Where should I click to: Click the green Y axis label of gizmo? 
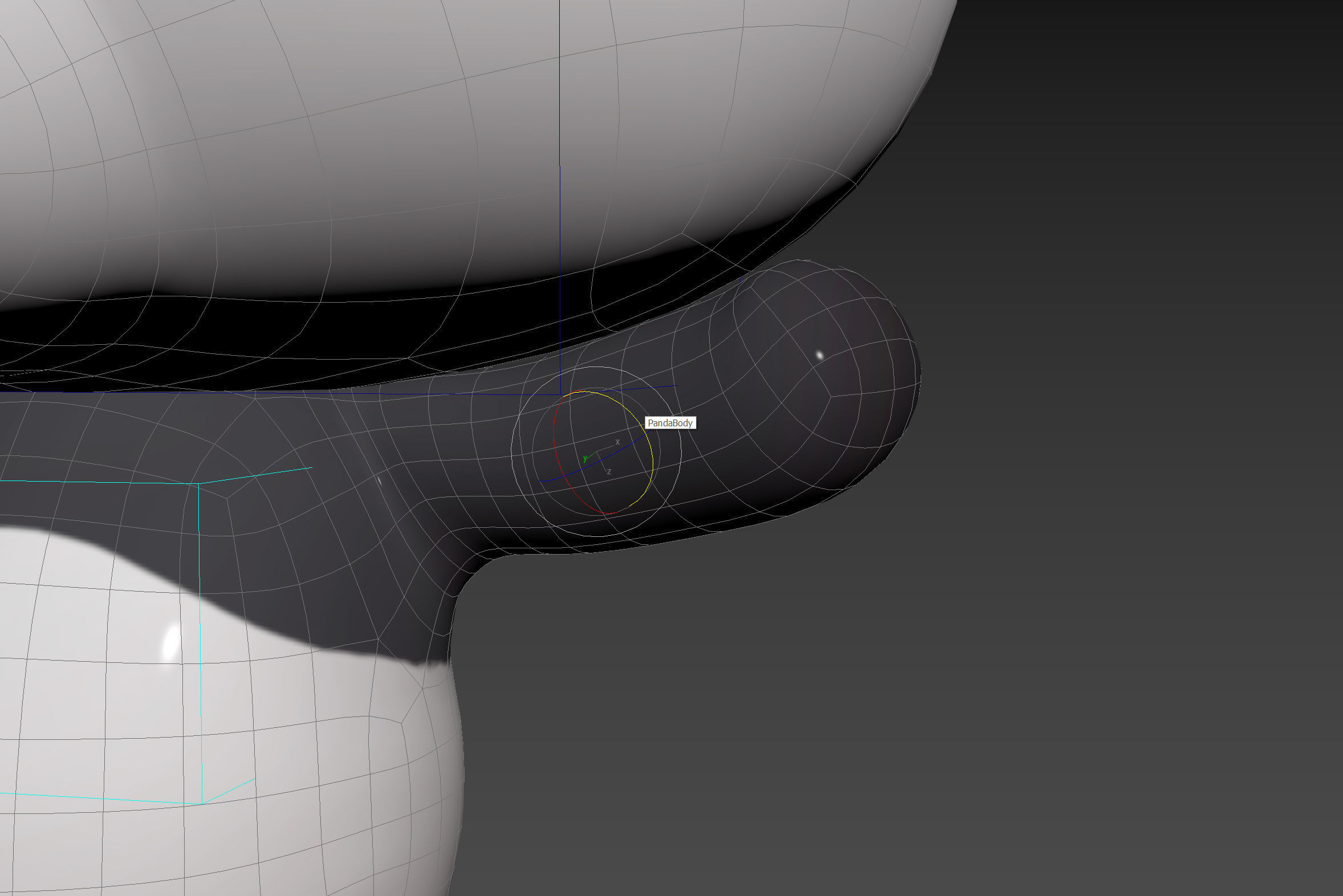pos(585,458)
